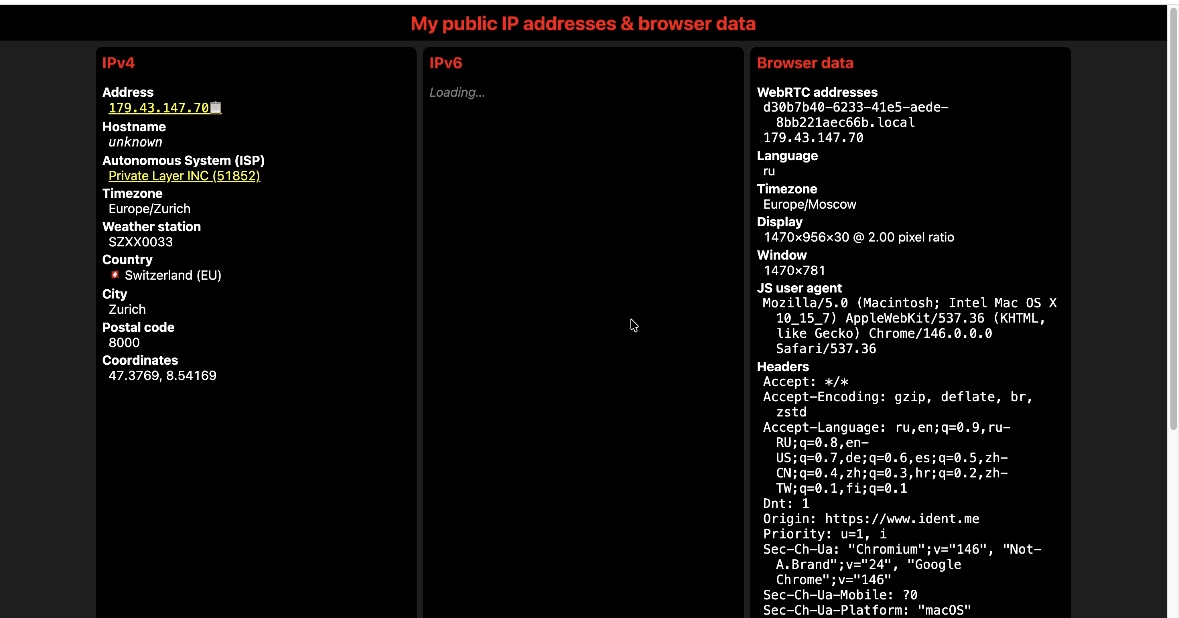The height and width of the screenshot is (618, 1179).
Task: Click the page title 'My public IP addresses & browser data'
Action: pos(583,24)
